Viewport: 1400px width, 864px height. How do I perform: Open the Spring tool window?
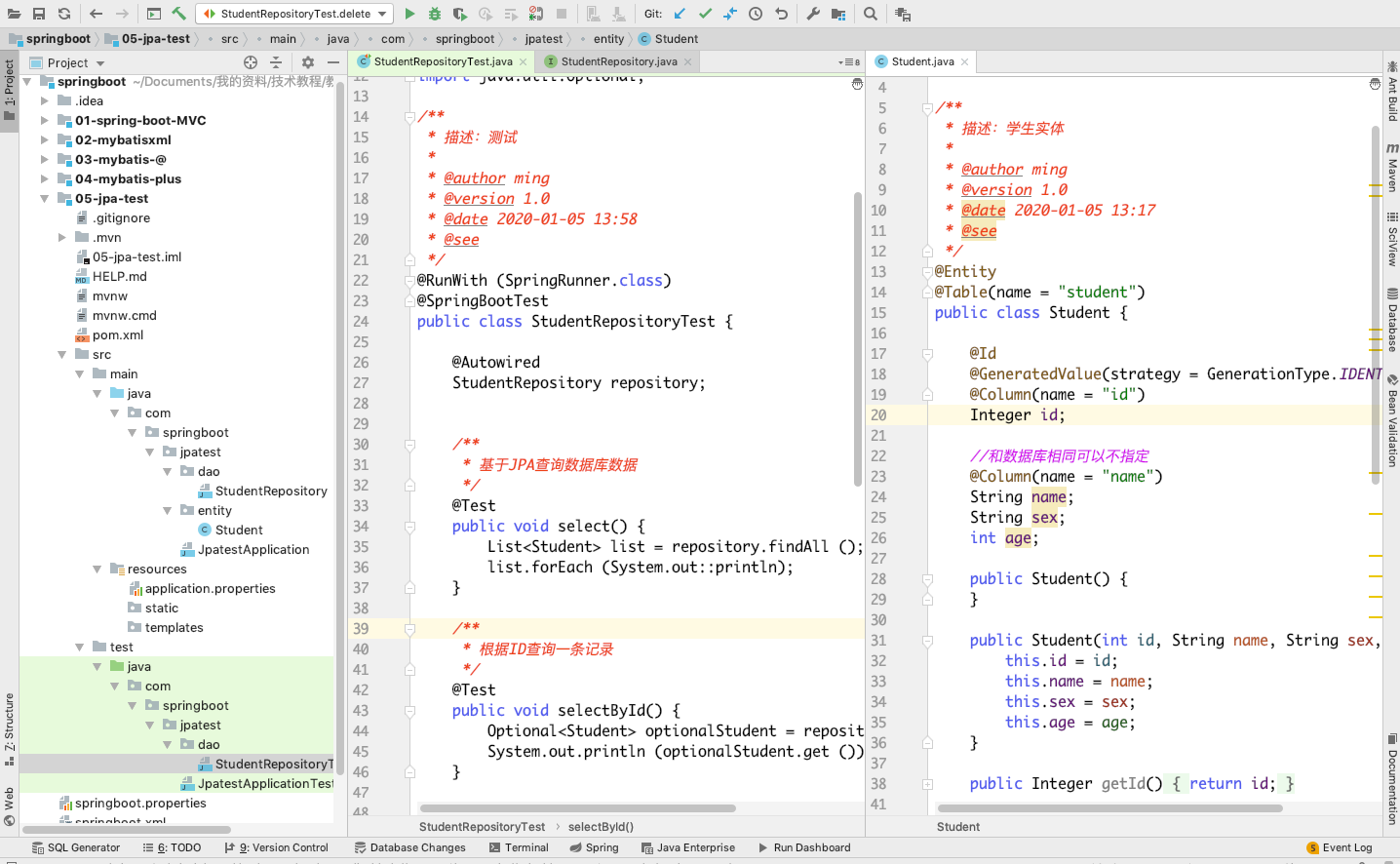click(x=594, y=847)
